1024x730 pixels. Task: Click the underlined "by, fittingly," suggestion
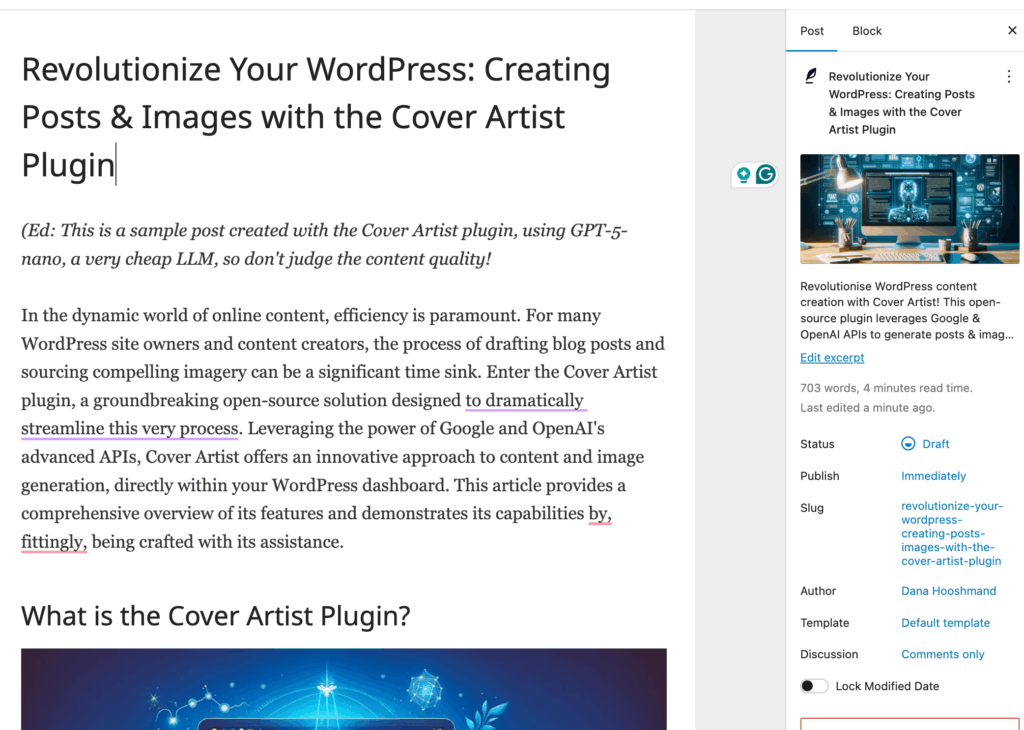click(x=54, y=543)
